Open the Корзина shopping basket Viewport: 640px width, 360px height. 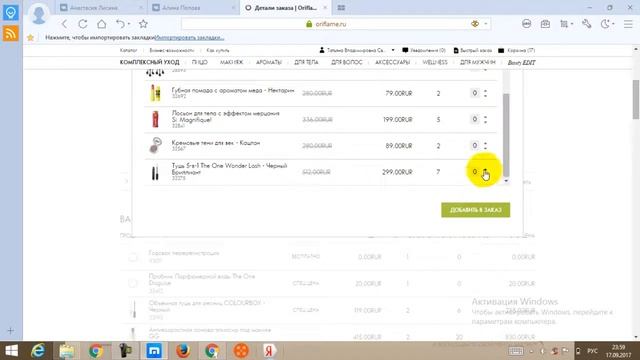[x=516, y=50]
